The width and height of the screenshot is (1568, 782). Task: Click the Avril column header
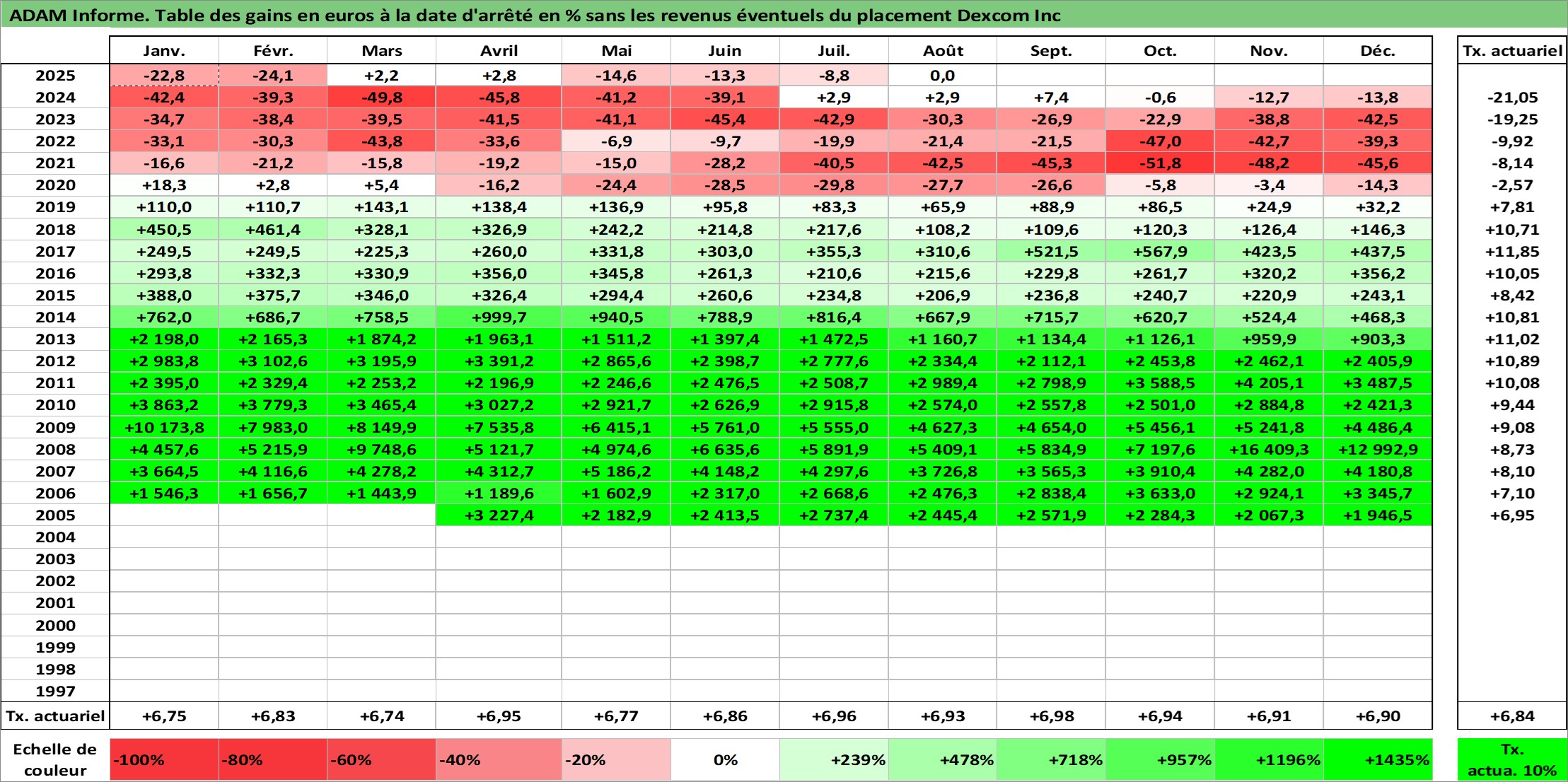499,50
